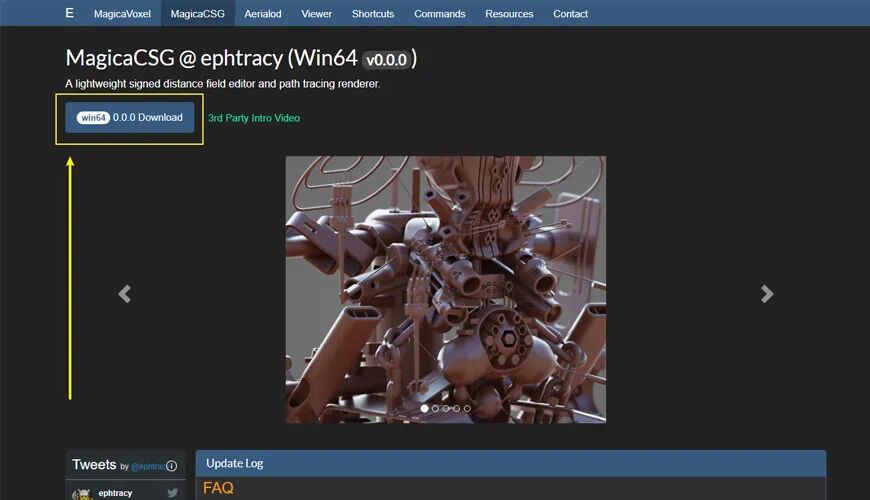
Task: Select the fifth carousel indicator dot
Action: (467, 408)
